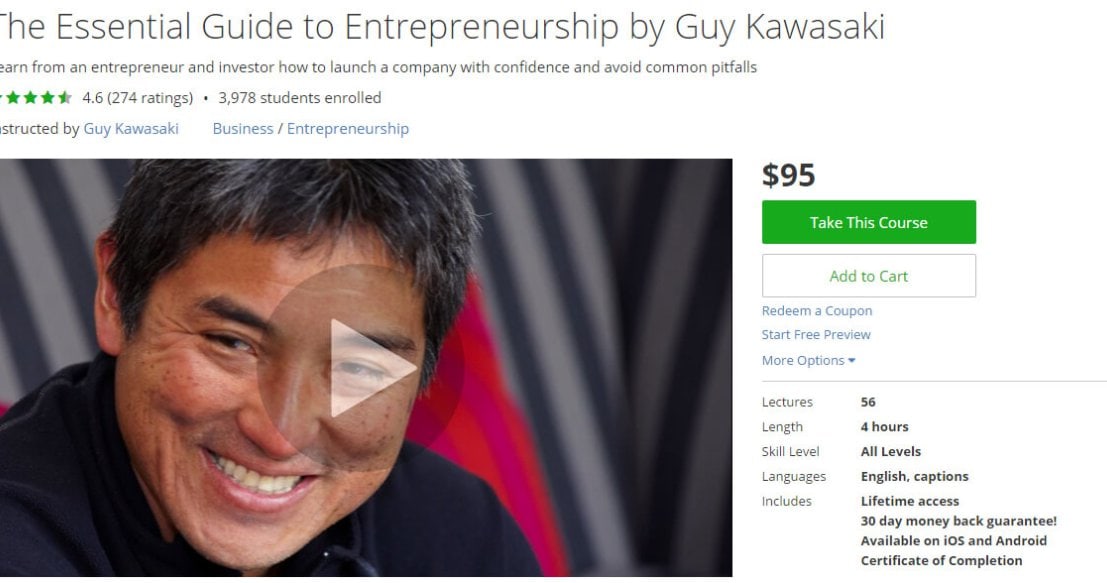1107x583 pixels.
Task: Click the 3,978 students enrolled text
Action: [299, 98]
